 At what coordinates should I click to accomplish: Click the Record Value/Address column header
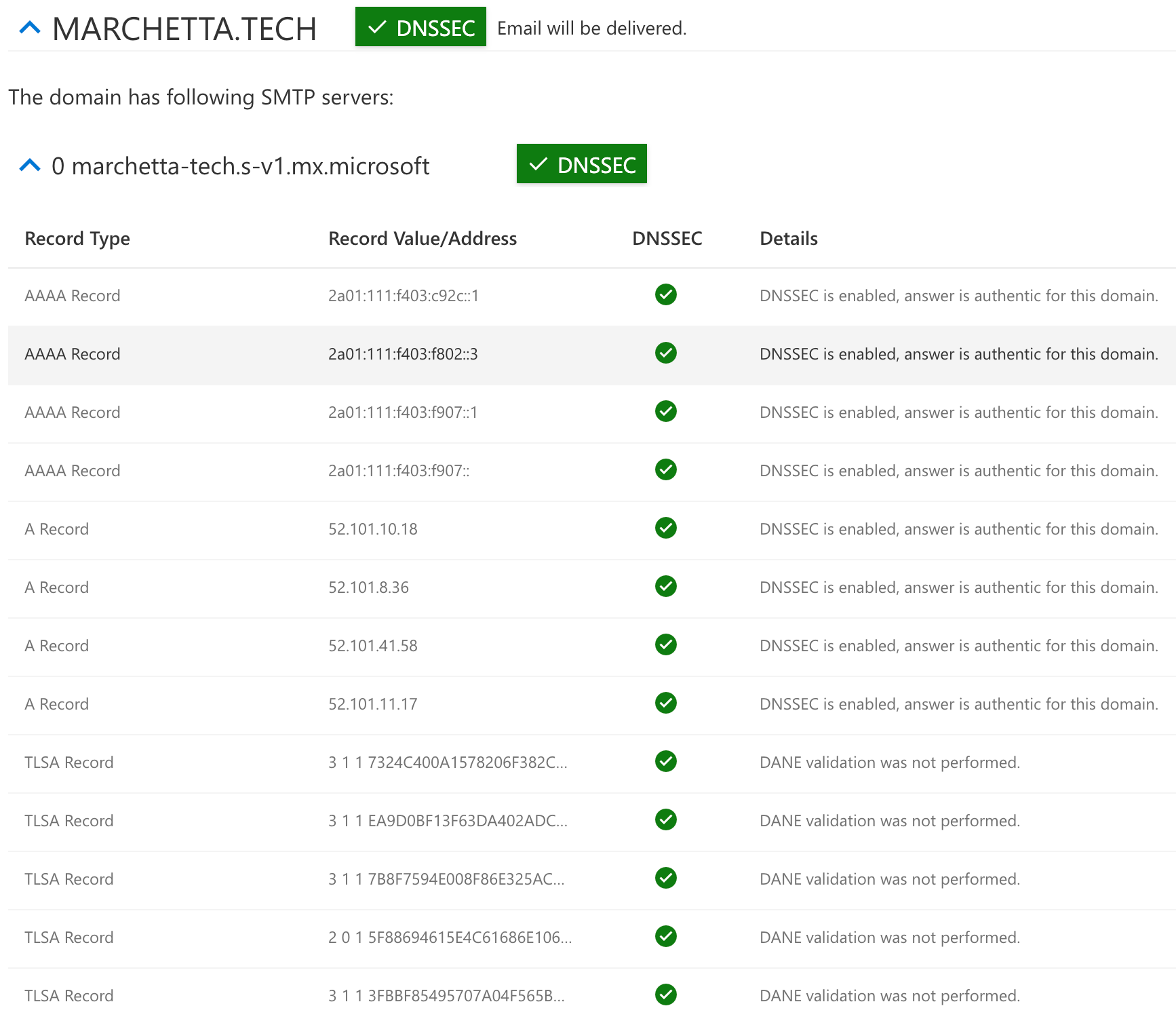tap(423, 239)
